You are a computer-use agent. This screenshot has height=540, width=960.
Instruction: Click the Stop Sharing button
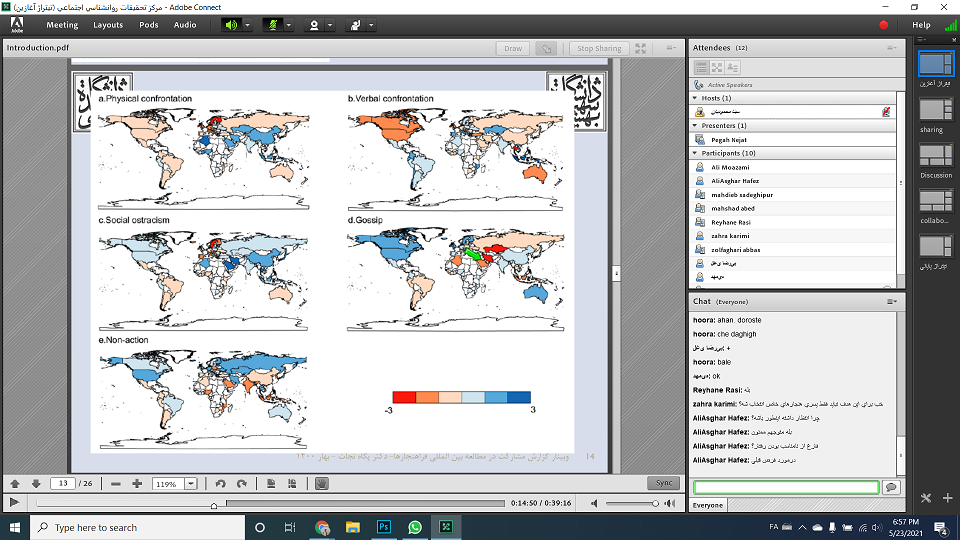[x=599, y=48]
